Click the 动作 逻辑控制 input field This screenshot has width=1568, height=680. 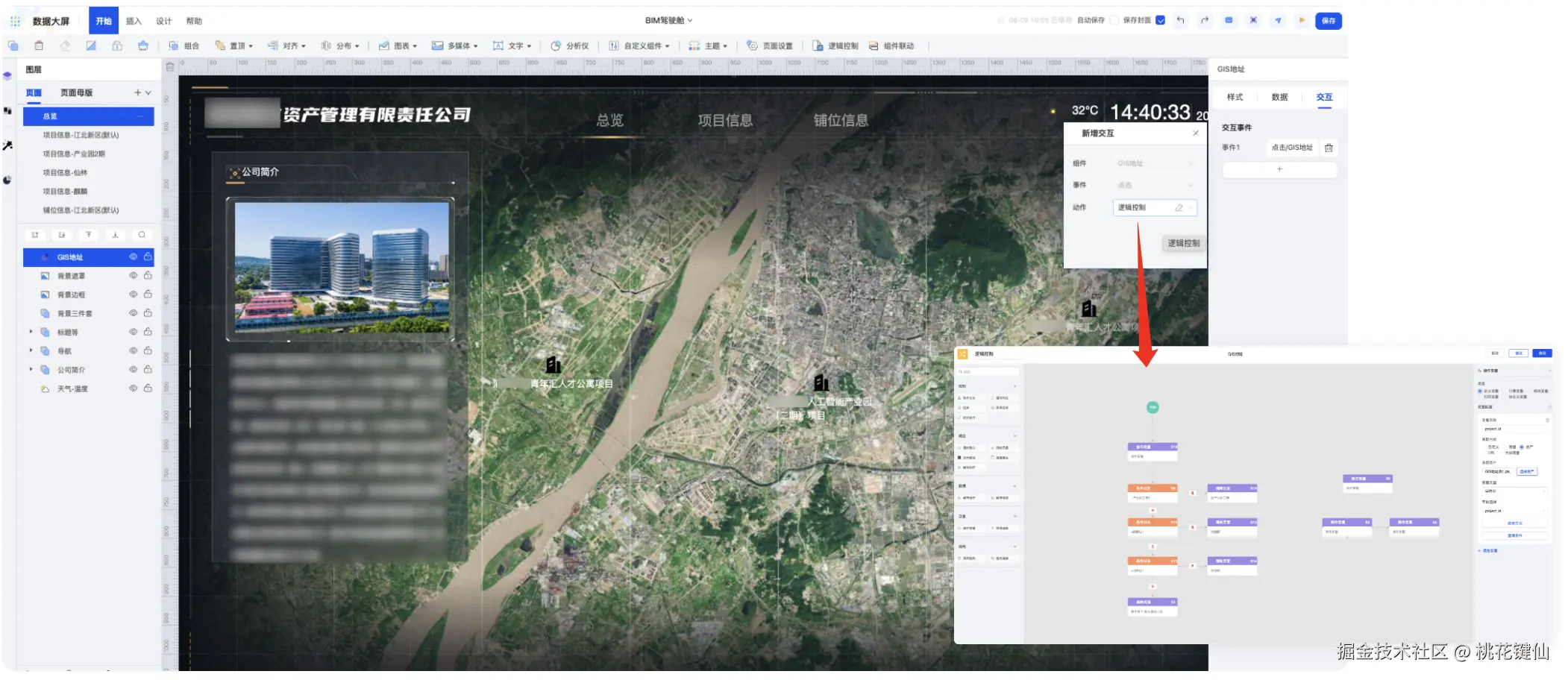pos(1155,207)
